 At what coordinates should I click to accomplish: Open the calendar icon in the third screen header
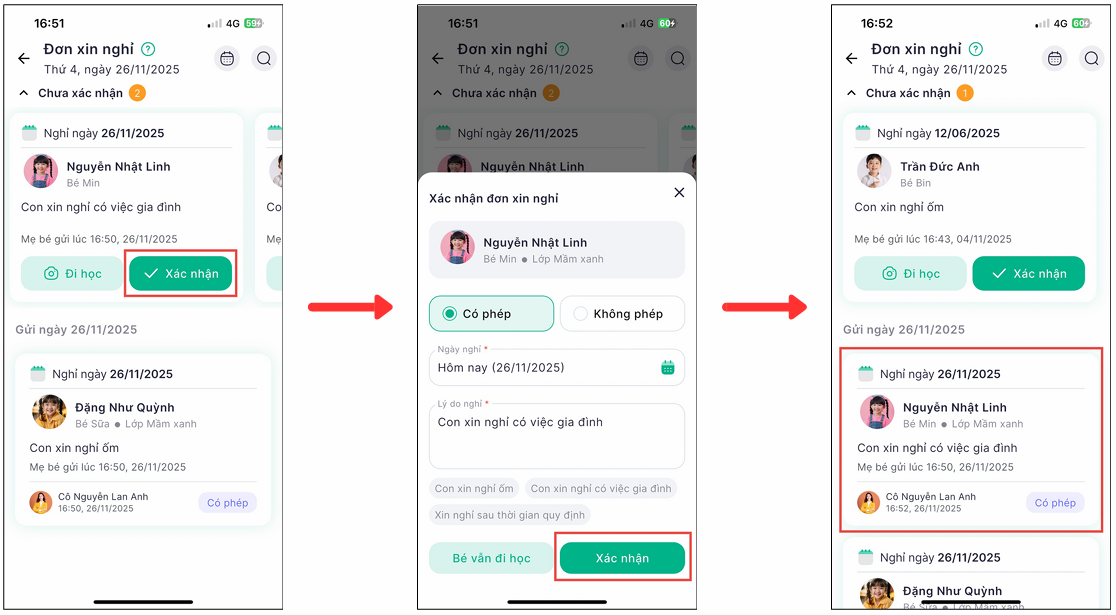coord(1055,58)
